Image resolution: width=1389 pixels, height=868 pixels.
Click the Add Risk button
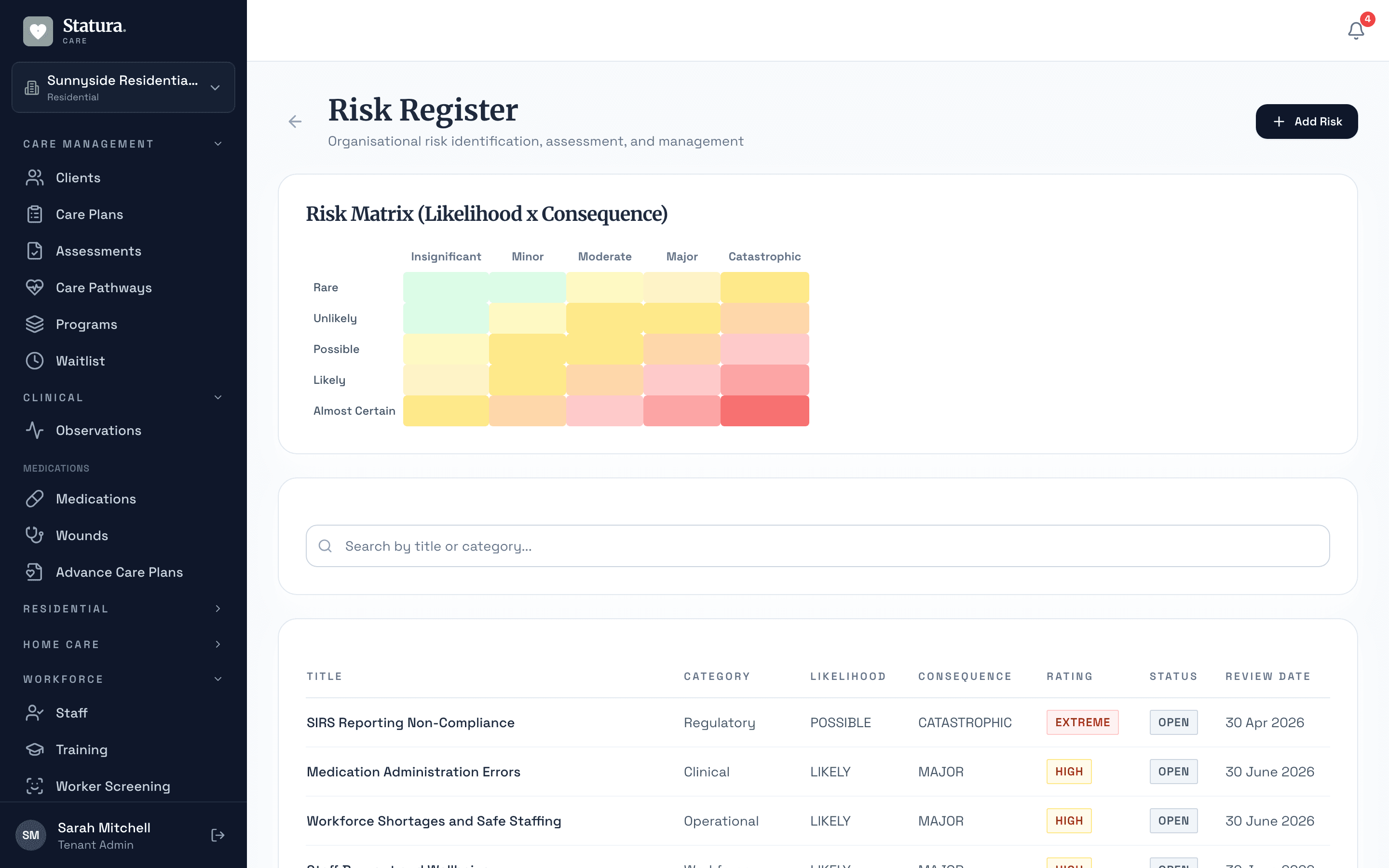pos(1307,122)
